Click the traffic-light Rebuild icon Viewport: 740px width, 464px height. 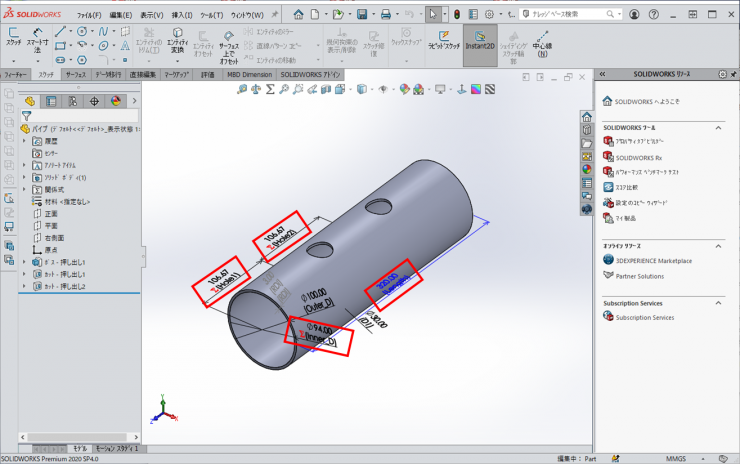457,15
